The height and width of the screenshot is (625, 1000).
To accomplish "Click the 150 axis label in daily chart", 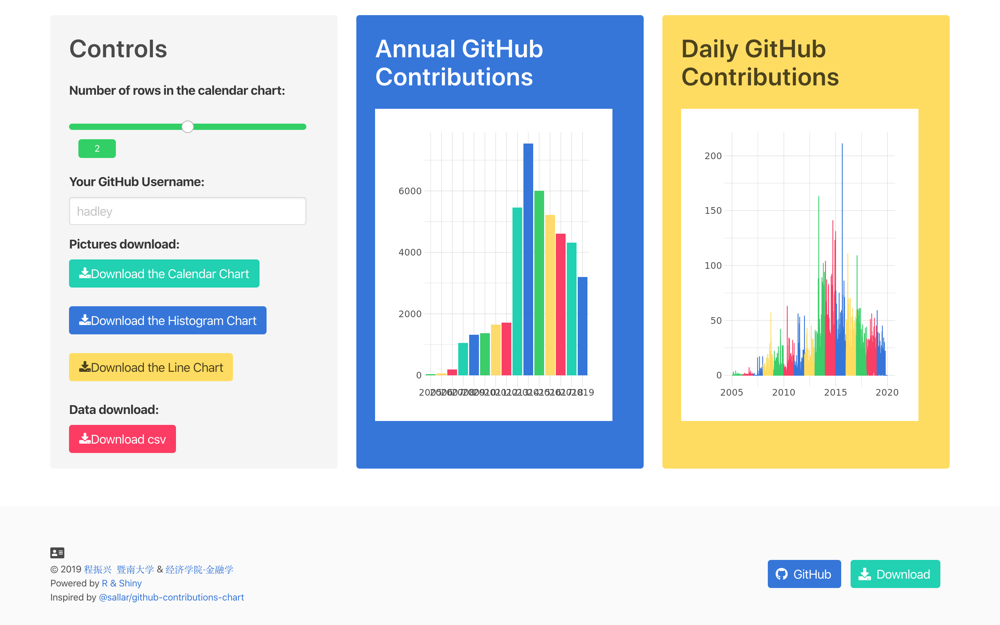I will [713, 210].
